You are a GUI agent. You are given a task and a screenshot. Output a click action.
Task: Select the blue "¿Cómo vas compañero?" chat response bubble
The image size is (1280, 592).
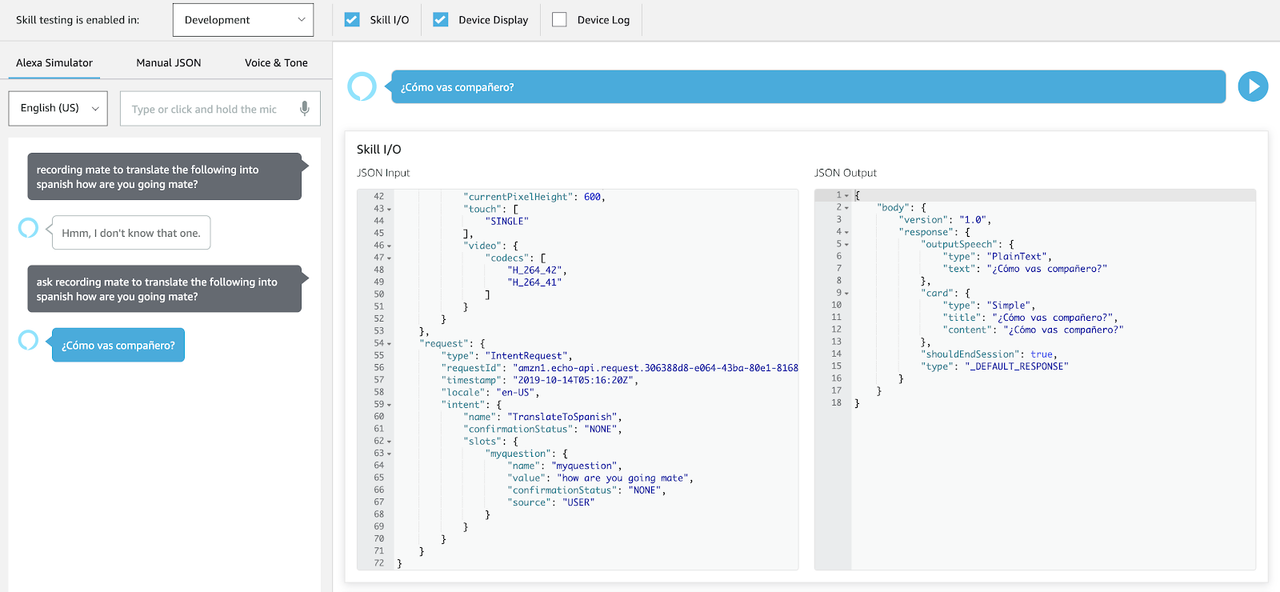[118, 345]
